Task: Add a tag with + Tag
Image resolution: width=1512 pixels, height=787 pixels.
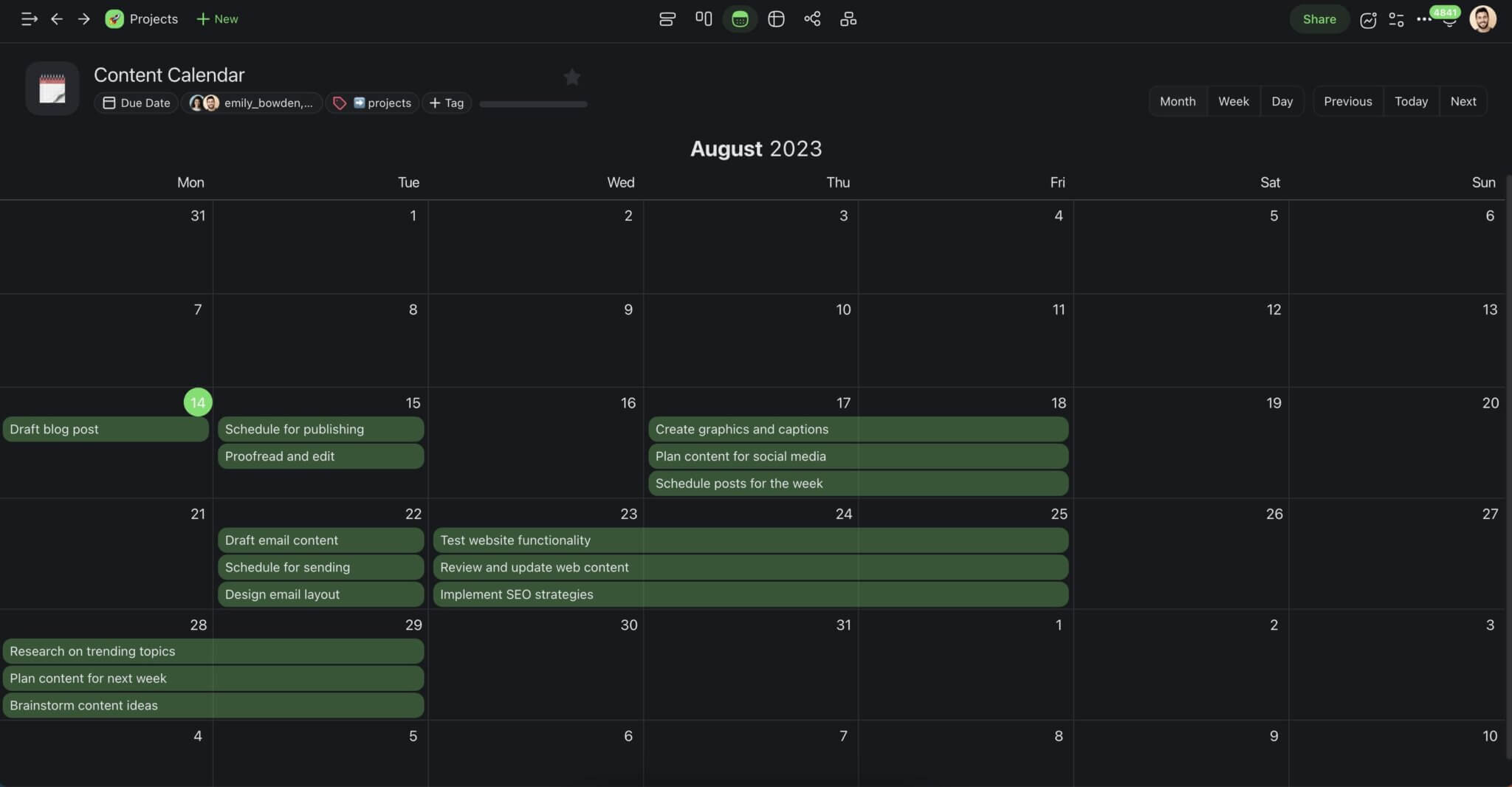Action: point(447,103)
